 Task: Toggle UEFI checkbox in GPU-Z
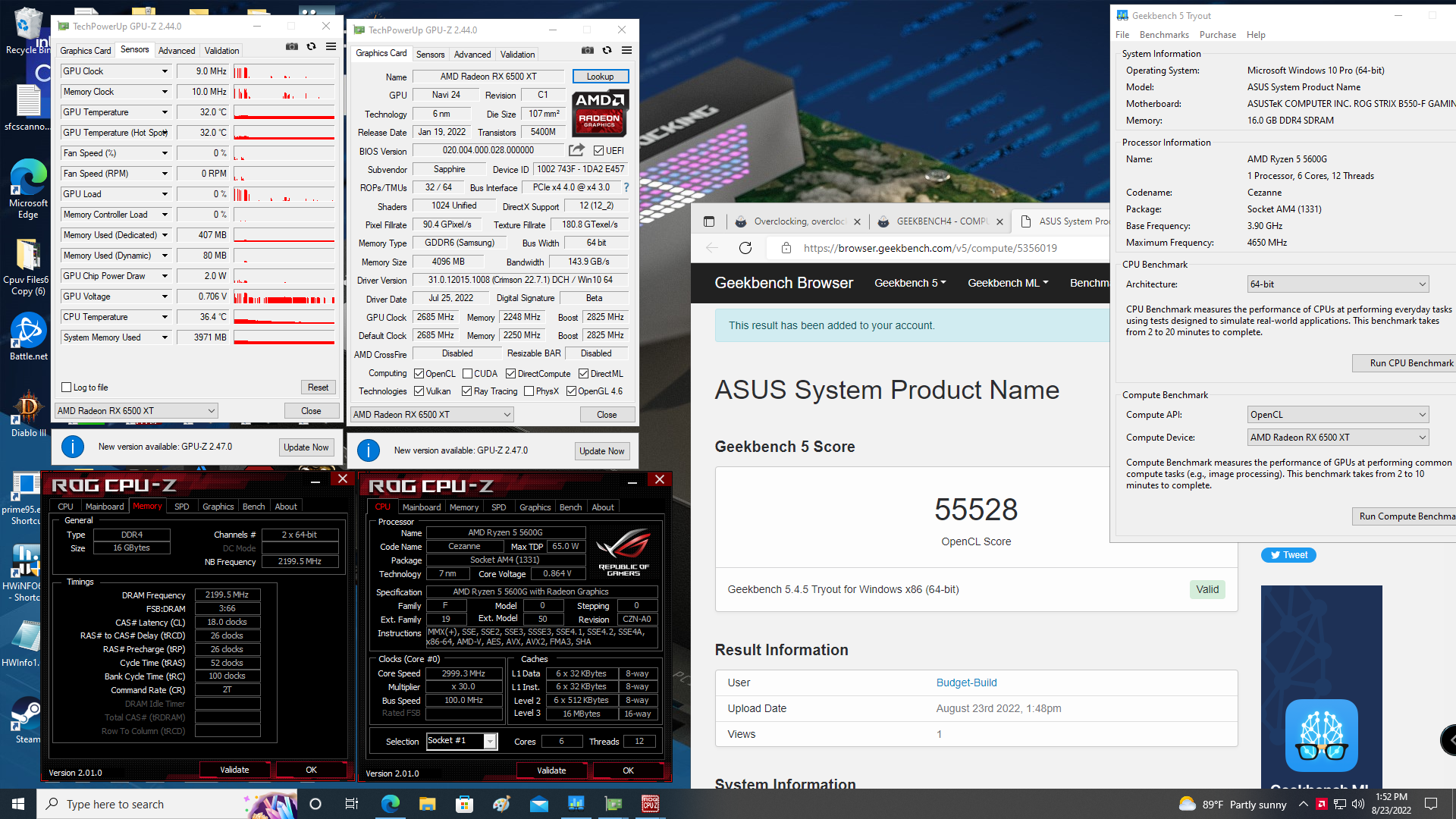coord(598,150)
